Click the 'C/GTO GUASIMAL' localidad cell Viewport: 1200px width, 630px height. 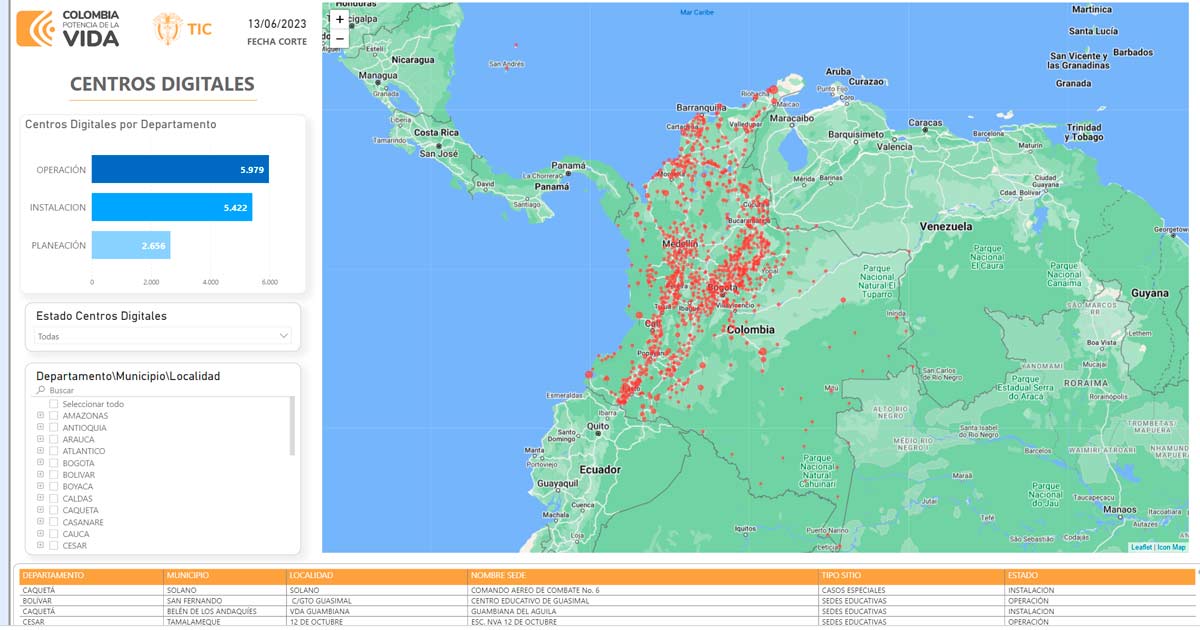click(377, 601)
